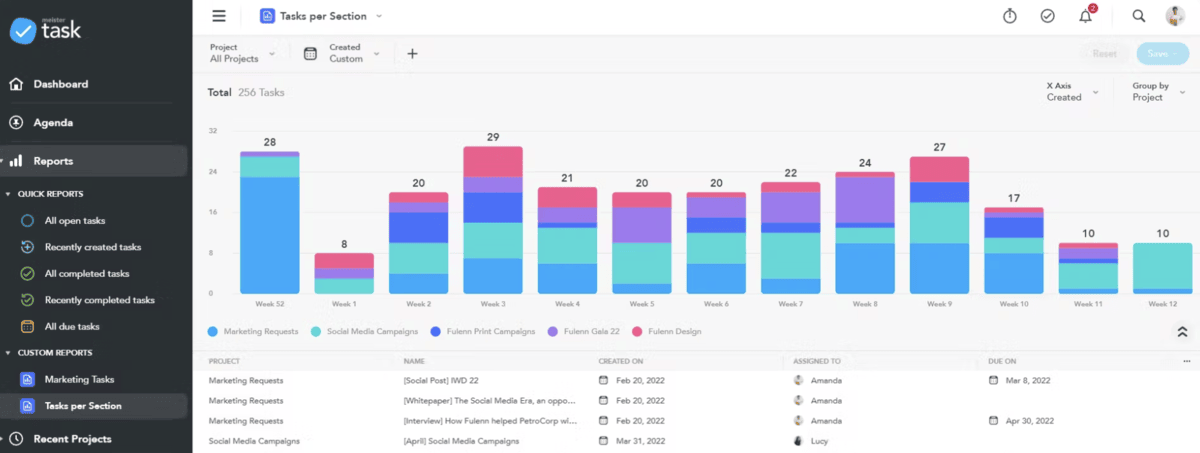The height and width of the screenshot is (453, 1200).
Task: Open the user profile avatar
Action: coord(1175,16)
